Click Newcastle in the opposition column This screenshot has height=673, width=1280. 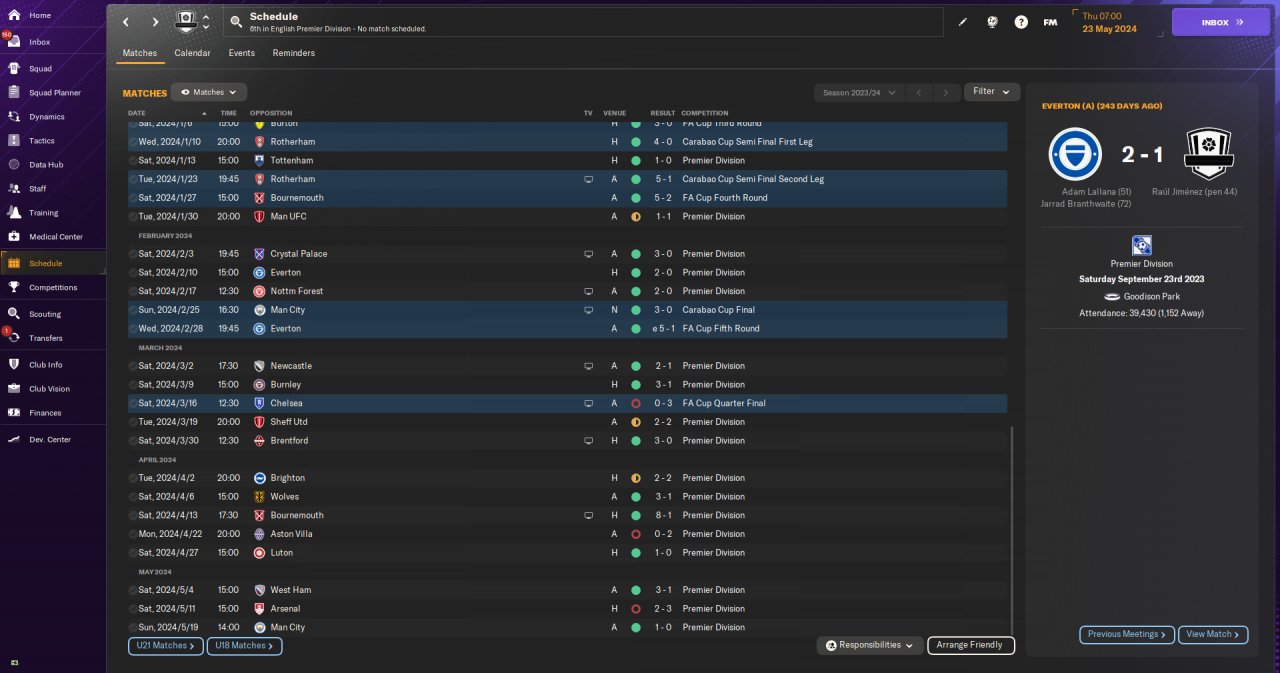click(291, 366)
